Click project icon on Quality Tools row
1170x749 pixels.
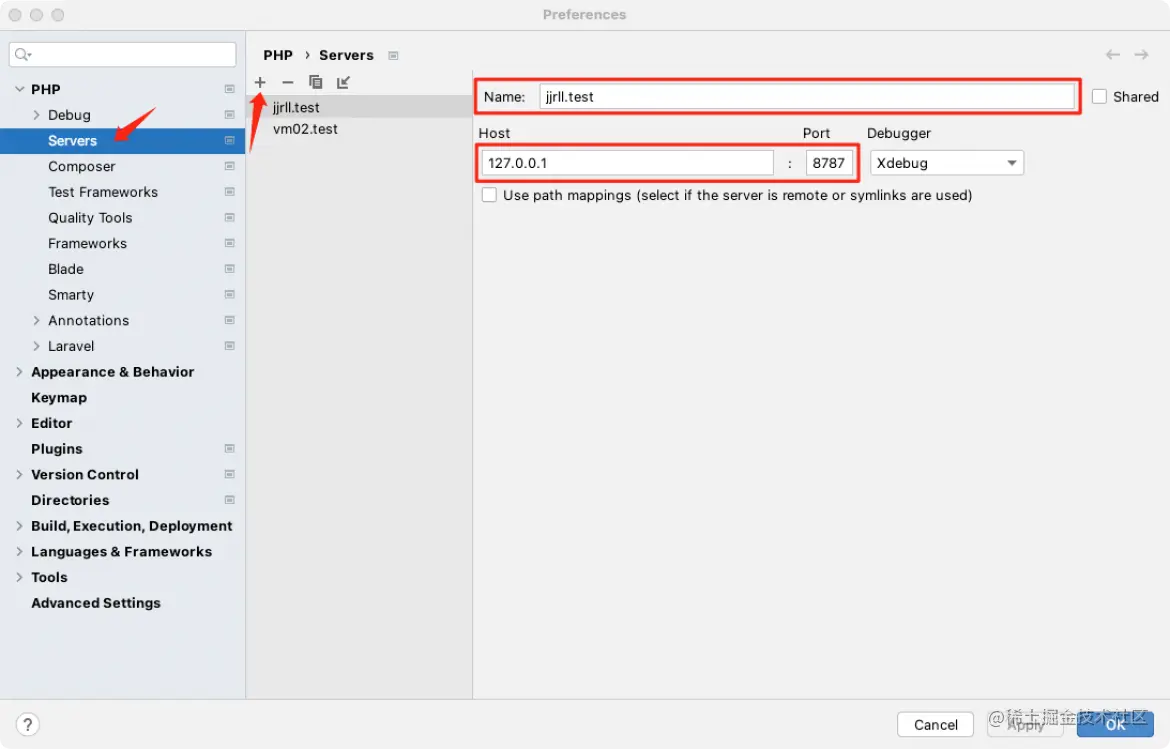pos(229,217)
